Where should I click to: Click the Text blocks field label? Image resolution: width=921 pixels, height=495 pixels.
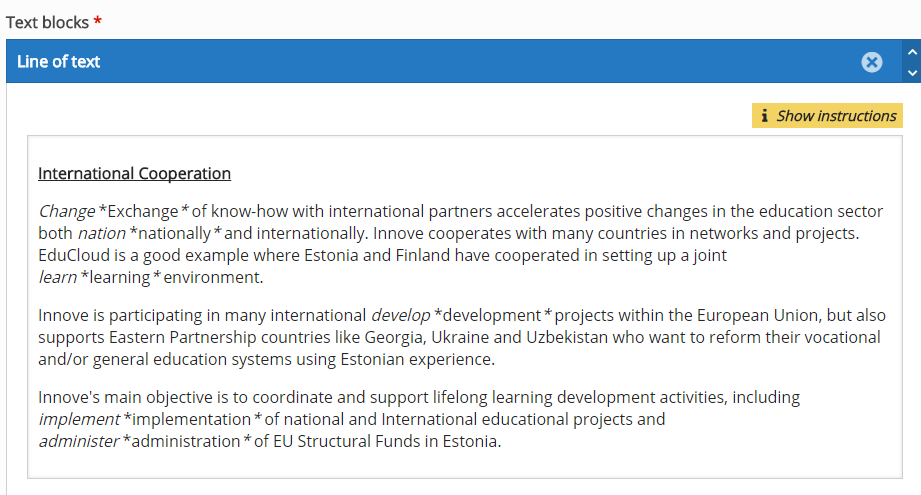click(47, 22)
